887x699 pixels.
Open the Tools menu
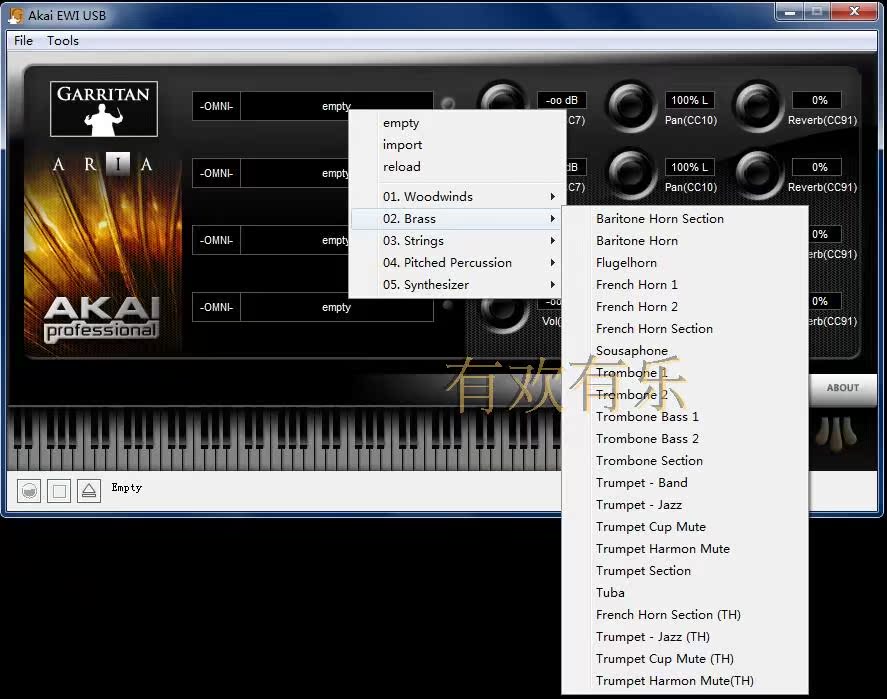tap(62, 41)
